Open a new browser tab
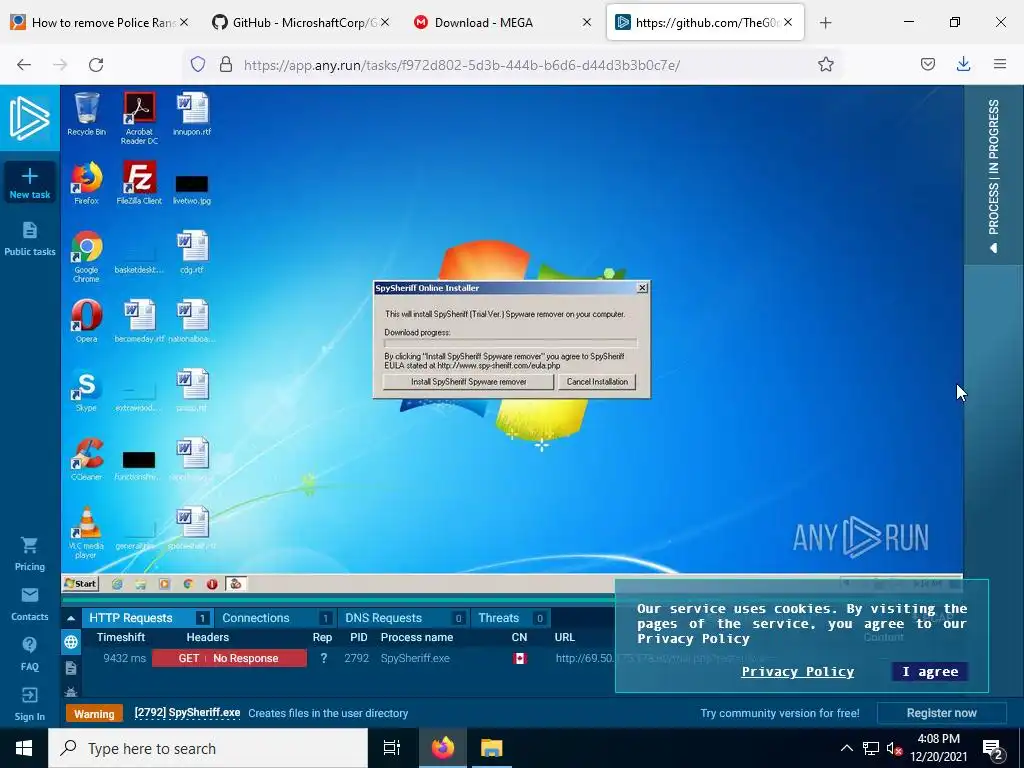1024x768 pixels. point(825,23)
